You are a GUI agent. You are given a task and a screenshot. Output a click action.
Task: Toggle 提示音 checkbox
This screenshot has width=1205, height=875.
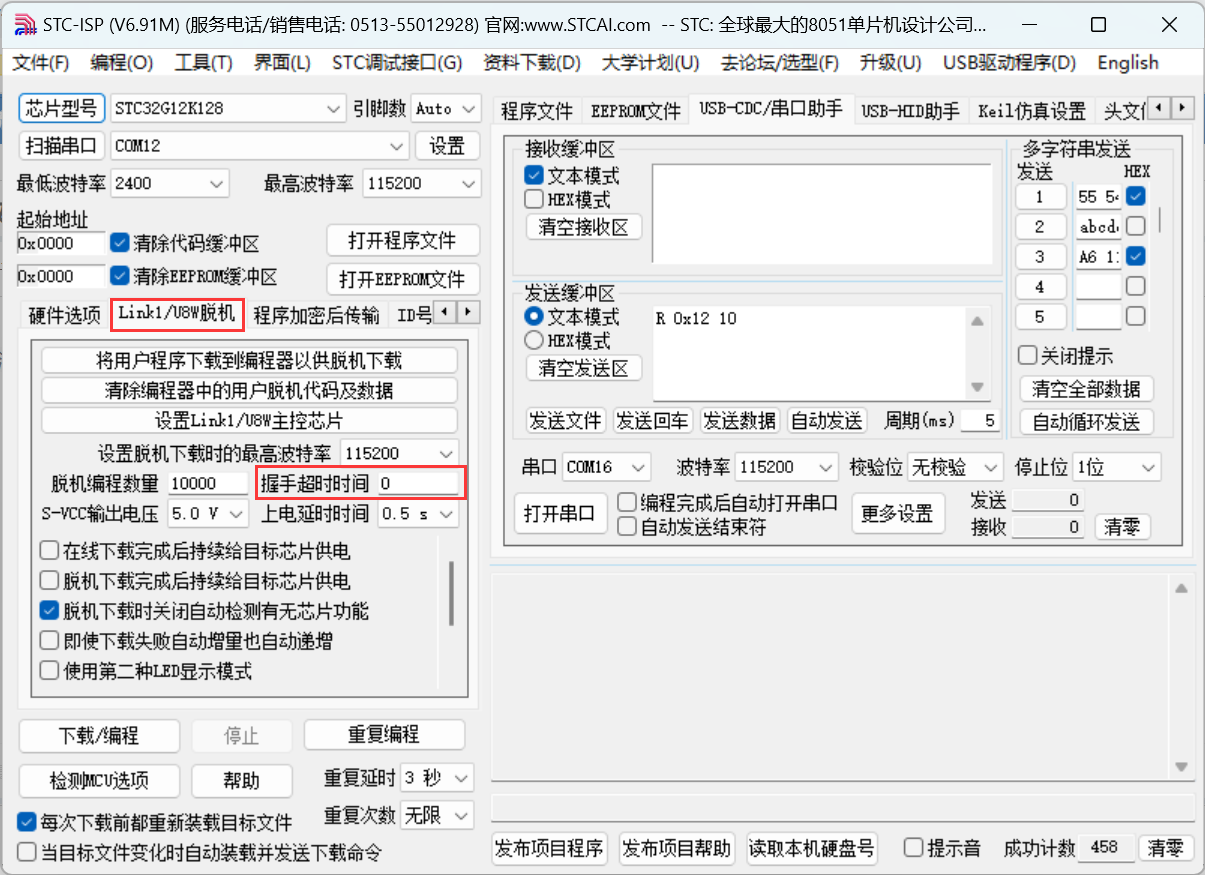click(914, 848)
